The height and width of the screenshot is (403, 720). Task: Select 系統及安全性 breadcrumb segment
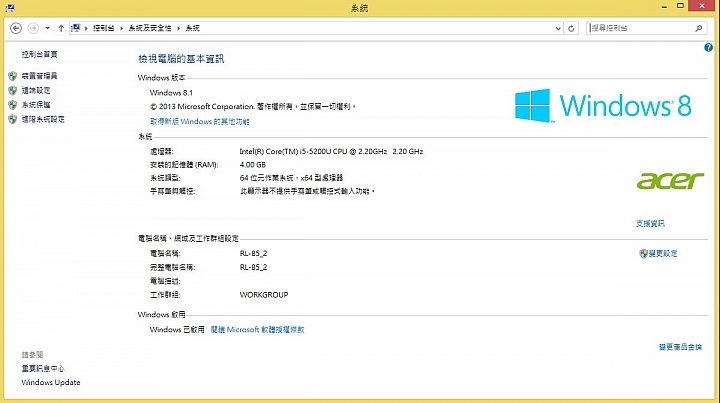(150, 28)
